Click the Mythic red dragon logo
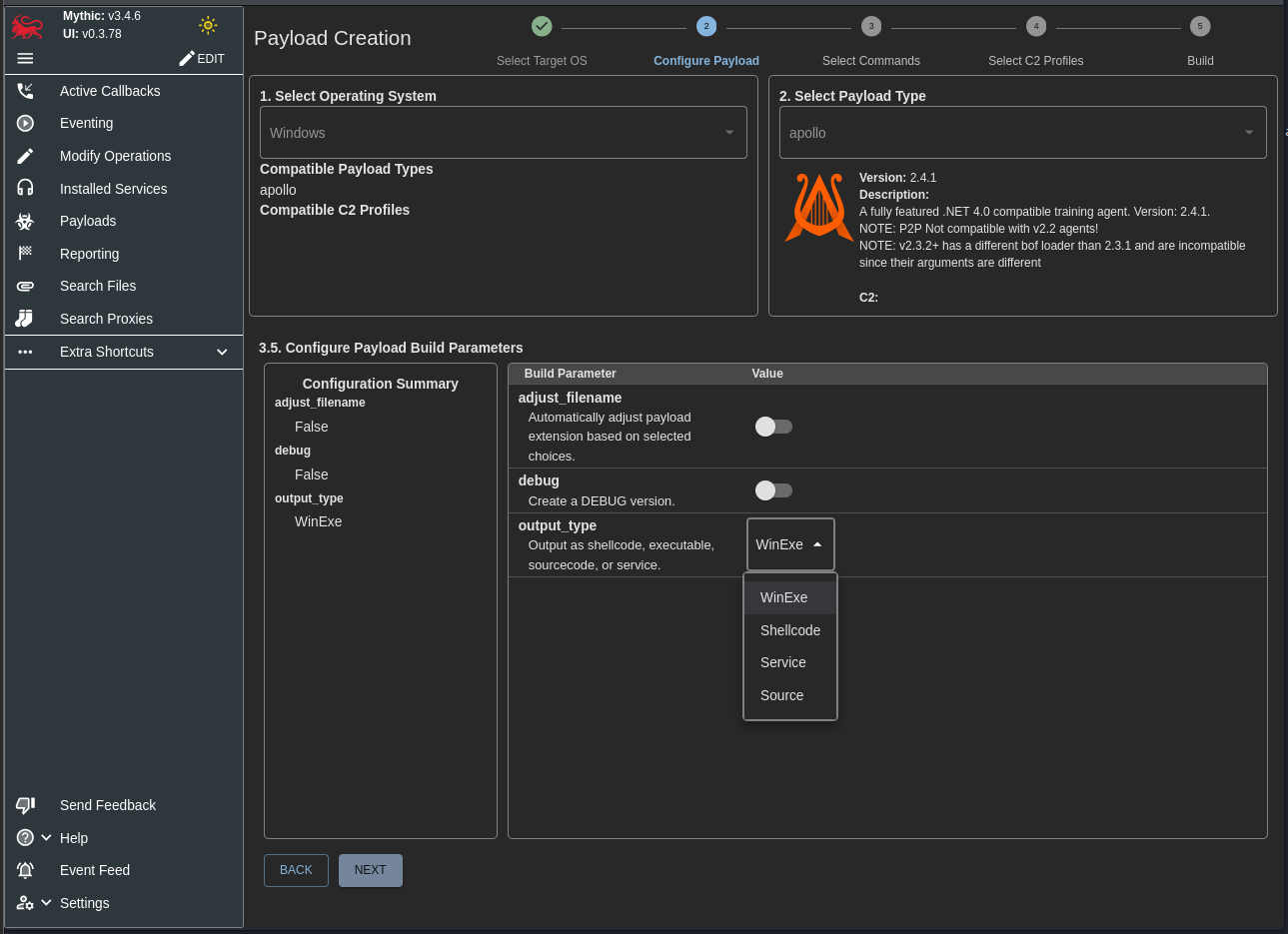 point(27,26)
